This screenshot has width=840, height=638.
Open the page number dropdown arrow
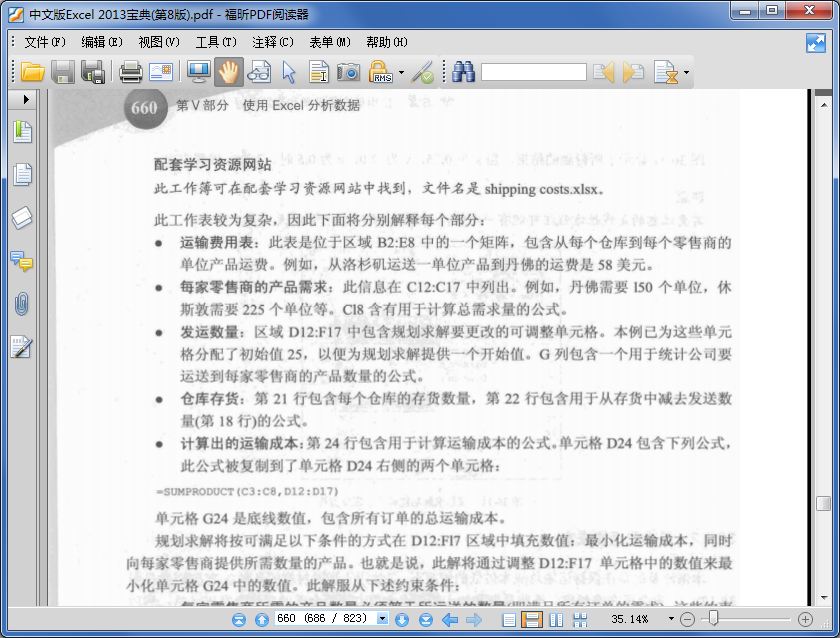382,619
